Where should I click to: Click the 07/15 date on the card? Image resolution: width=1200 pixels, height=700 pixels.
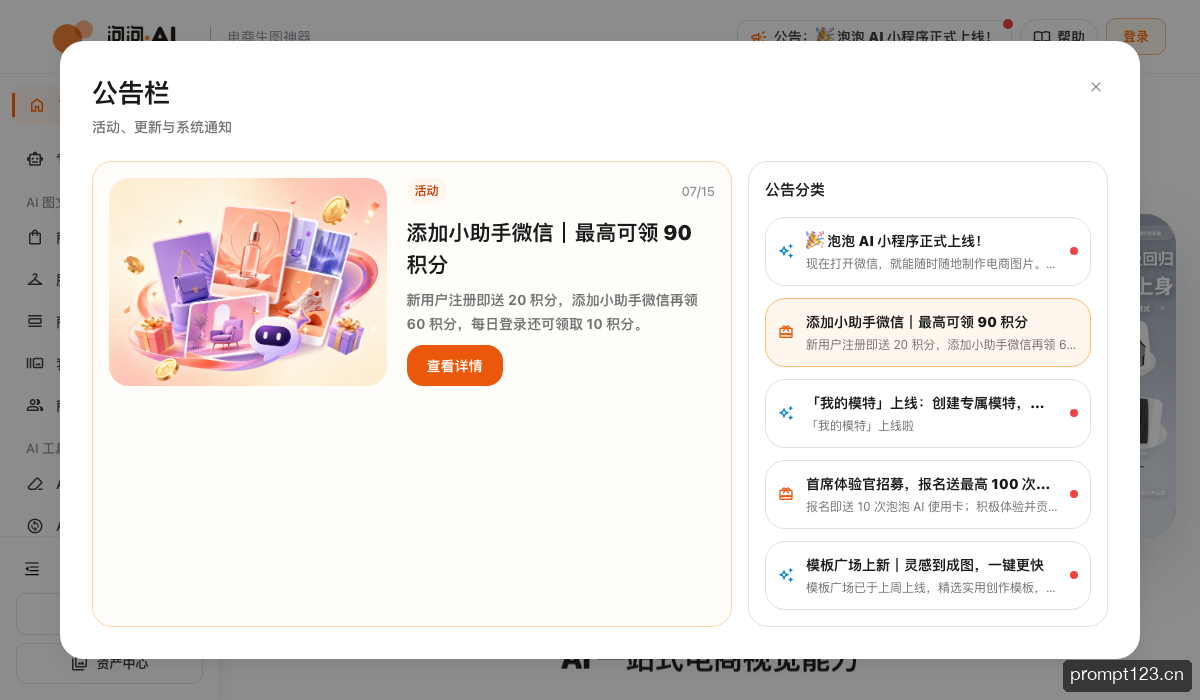(698, 191)
